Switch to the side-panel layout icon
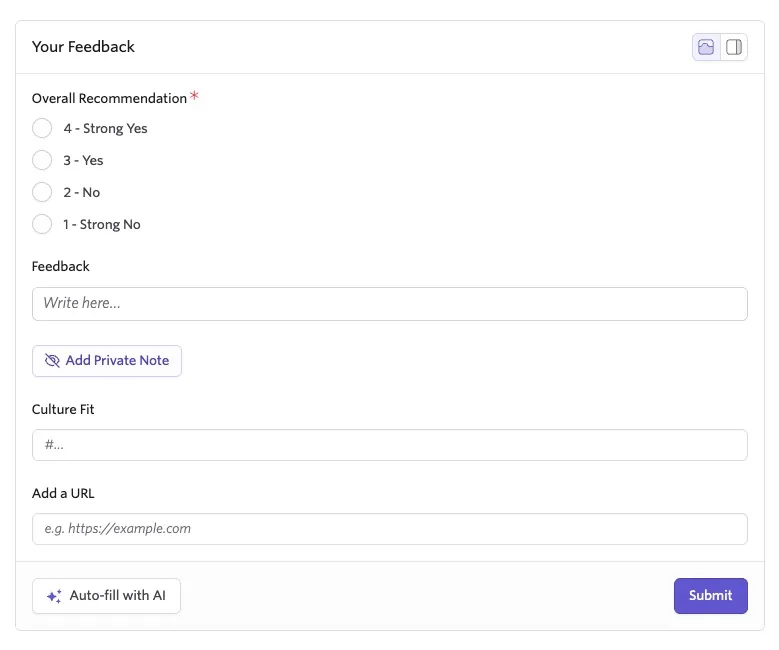This screenshot has width=779, height=650. pos(734,47)
